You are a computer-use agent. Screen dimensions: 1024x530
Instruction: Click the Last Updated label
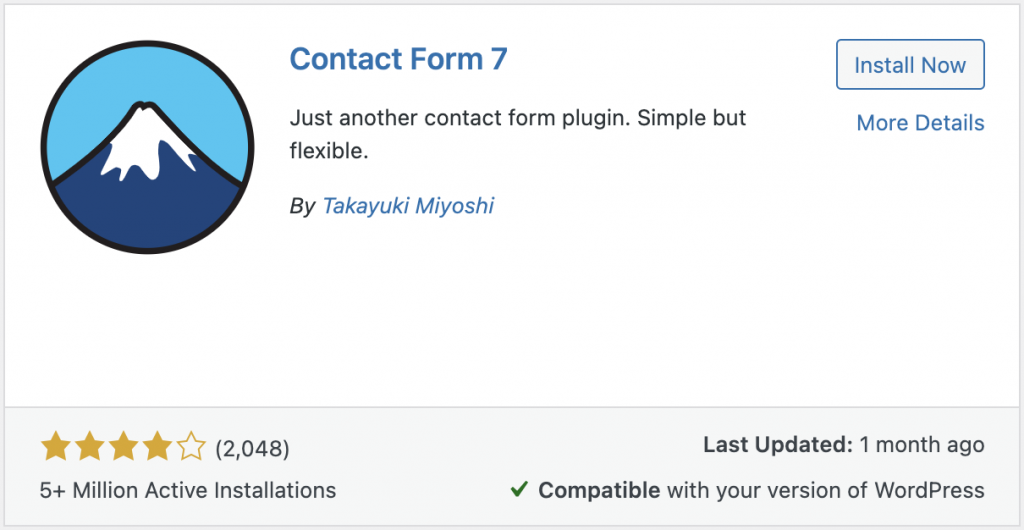tap(777, 445)
